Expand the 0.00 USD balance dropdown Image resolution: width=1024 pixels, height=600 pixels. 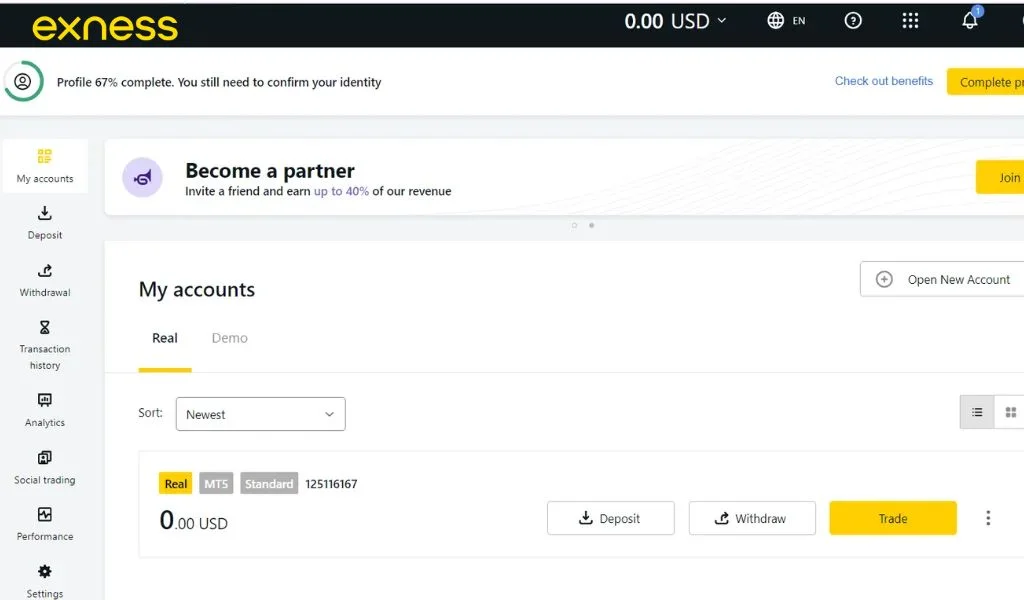[676, 21]
